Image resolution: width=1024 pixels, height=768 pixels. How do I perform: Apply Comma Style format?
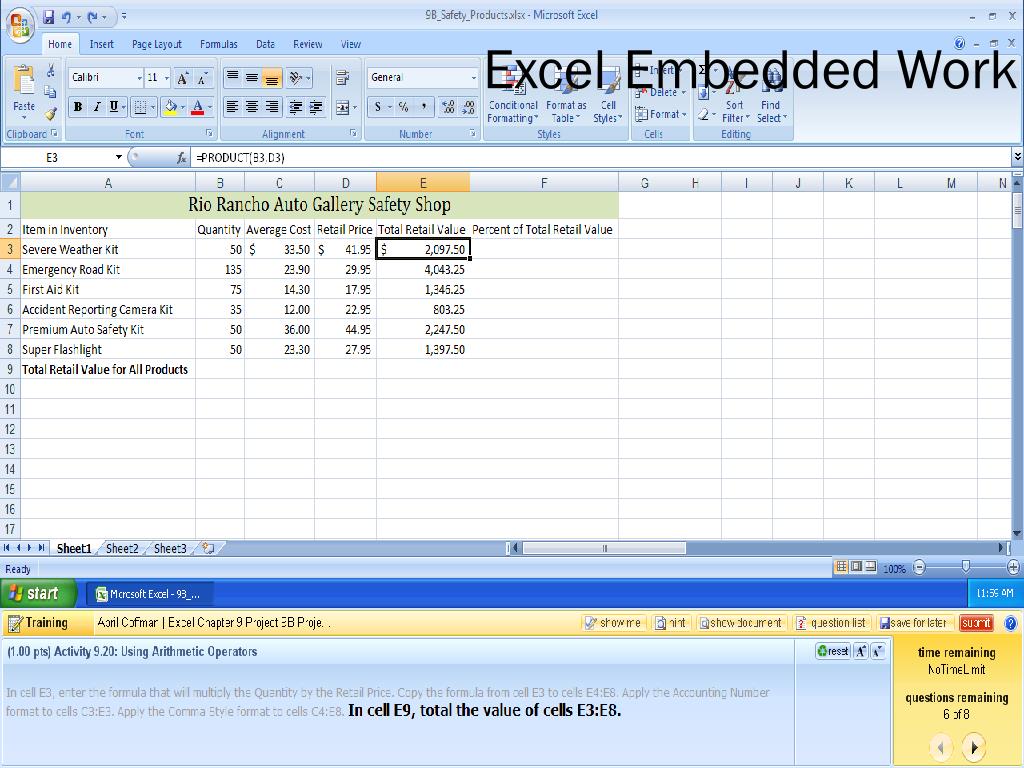pos(424,106)
